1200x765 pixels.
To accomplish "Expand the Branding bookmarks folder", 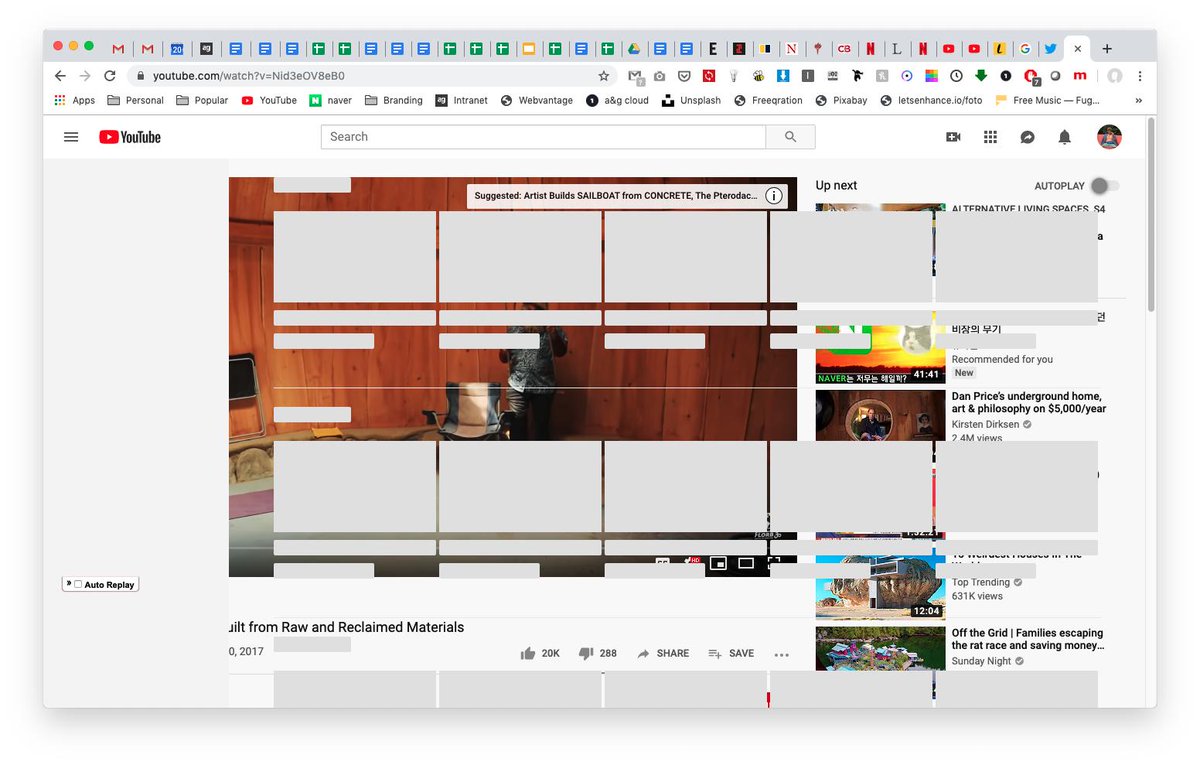I will [394, 100].
